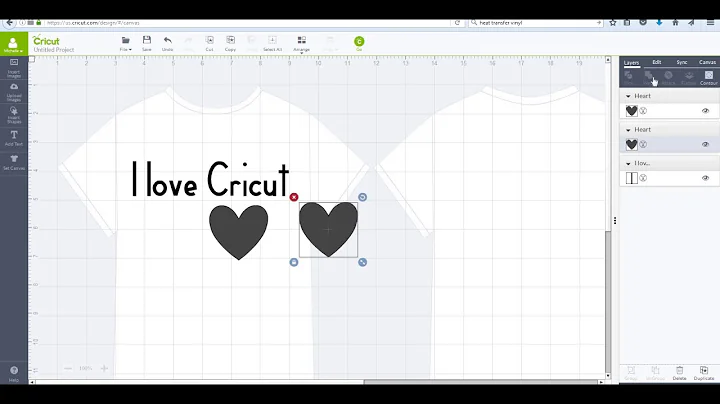Viewport: 720px width, 404px height.
Task: Collapse the second Heart layer group
Action: click(628, 130)
